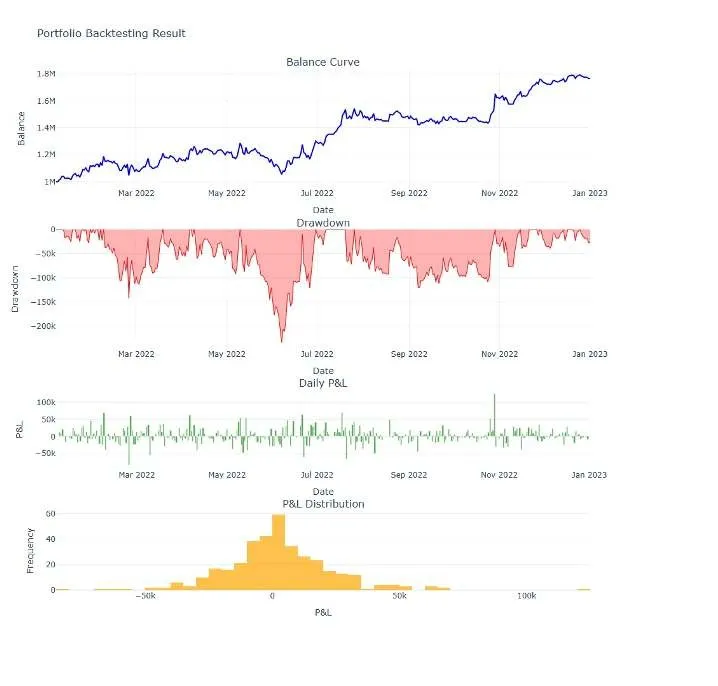Click the rotated Balance y-axis label
The height and width of the screenshot is (686, 718).
(21, 128)
